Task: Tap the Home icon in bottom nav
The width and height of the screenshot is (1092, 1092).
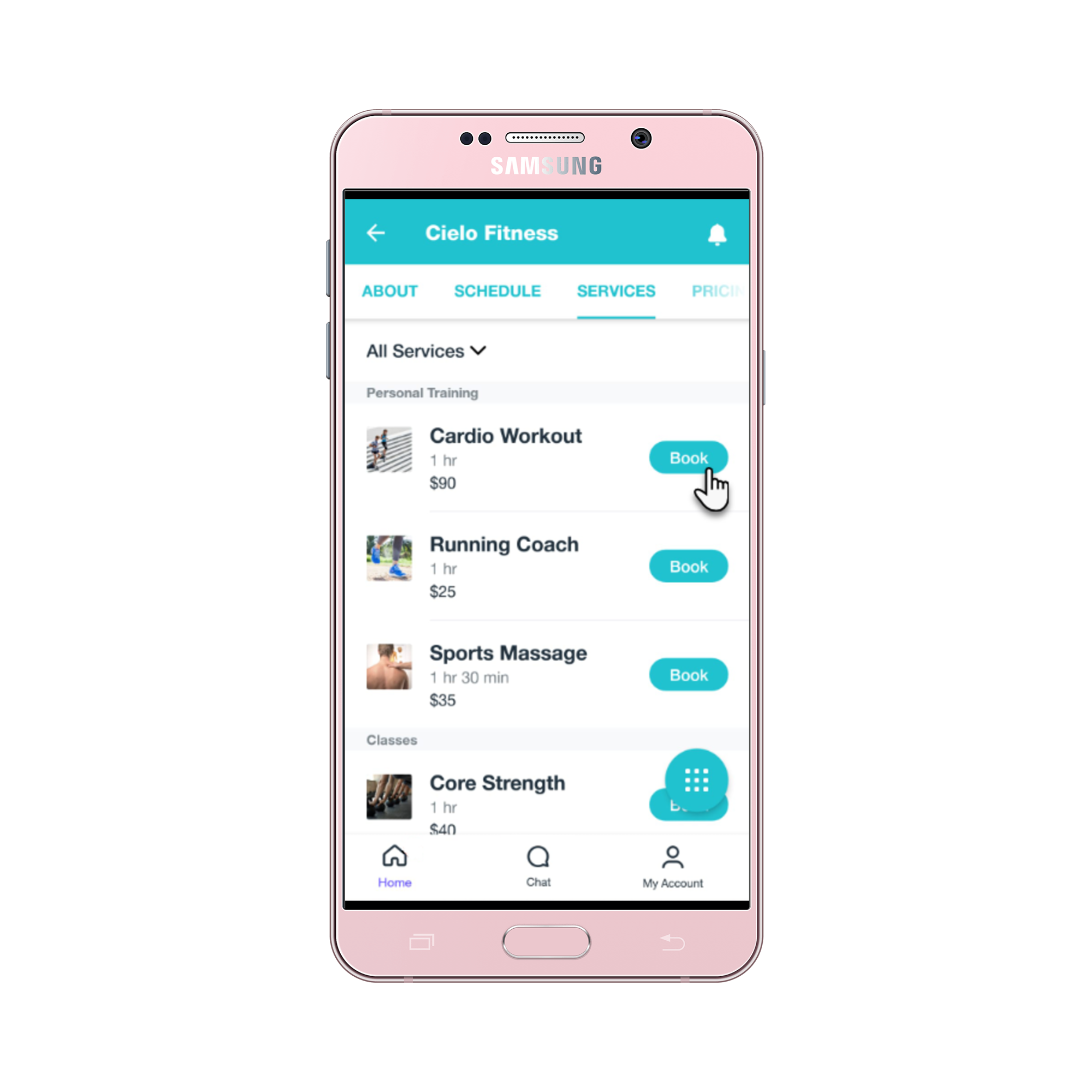Action: [x=395, y=858]
